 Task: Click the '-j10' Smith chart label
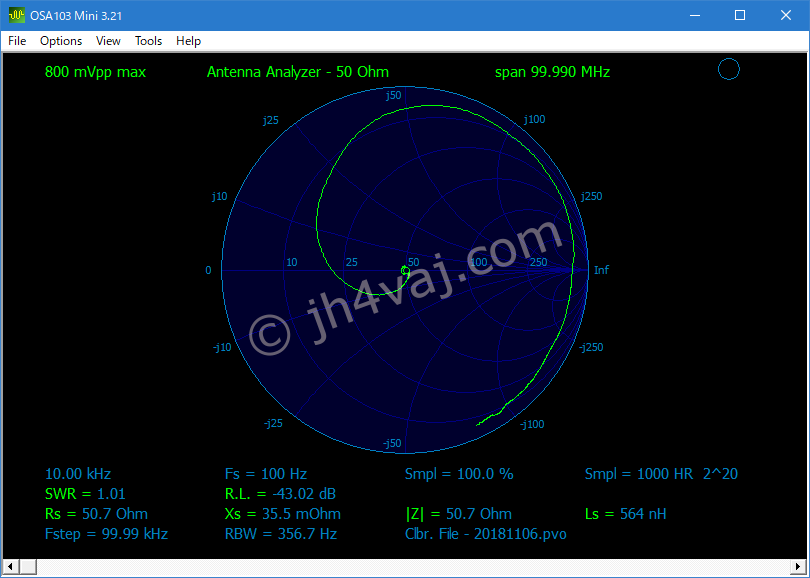222,347
